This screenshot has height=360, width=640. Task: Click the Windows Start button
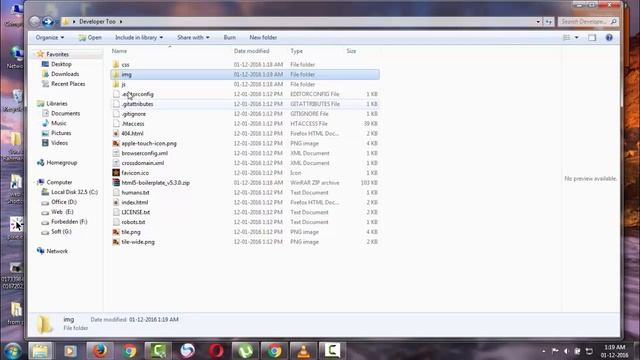pyautogui.click(x=13, y=351)
